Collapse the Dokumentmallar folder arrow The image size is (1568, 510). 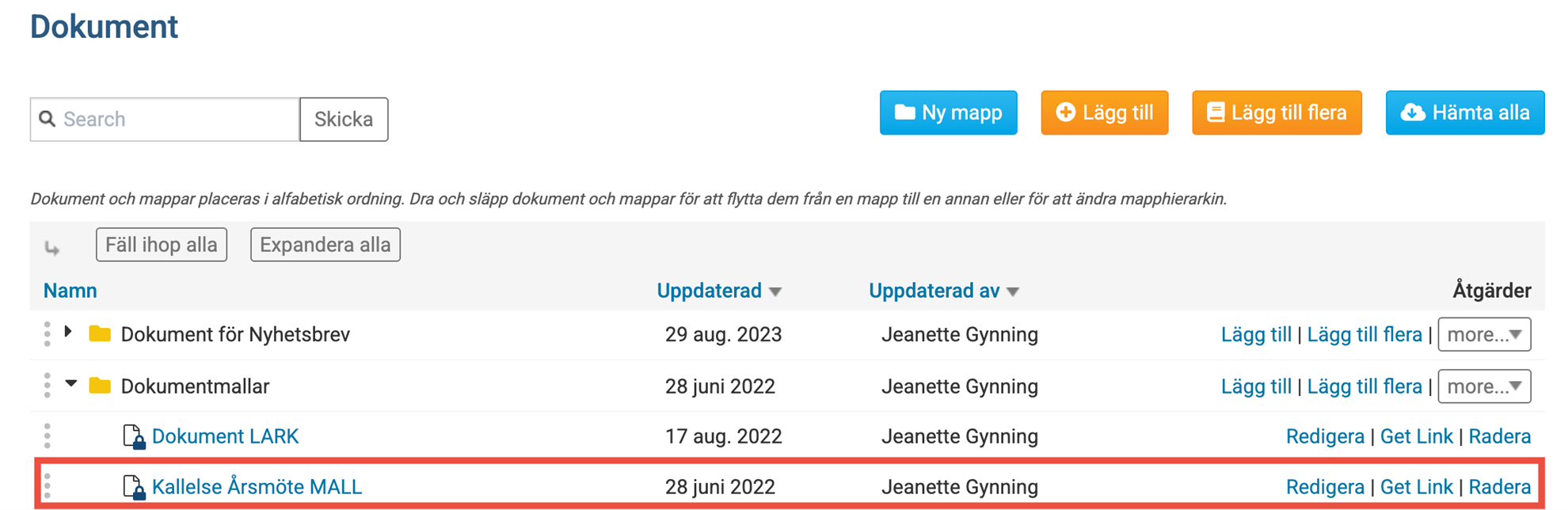71,383
